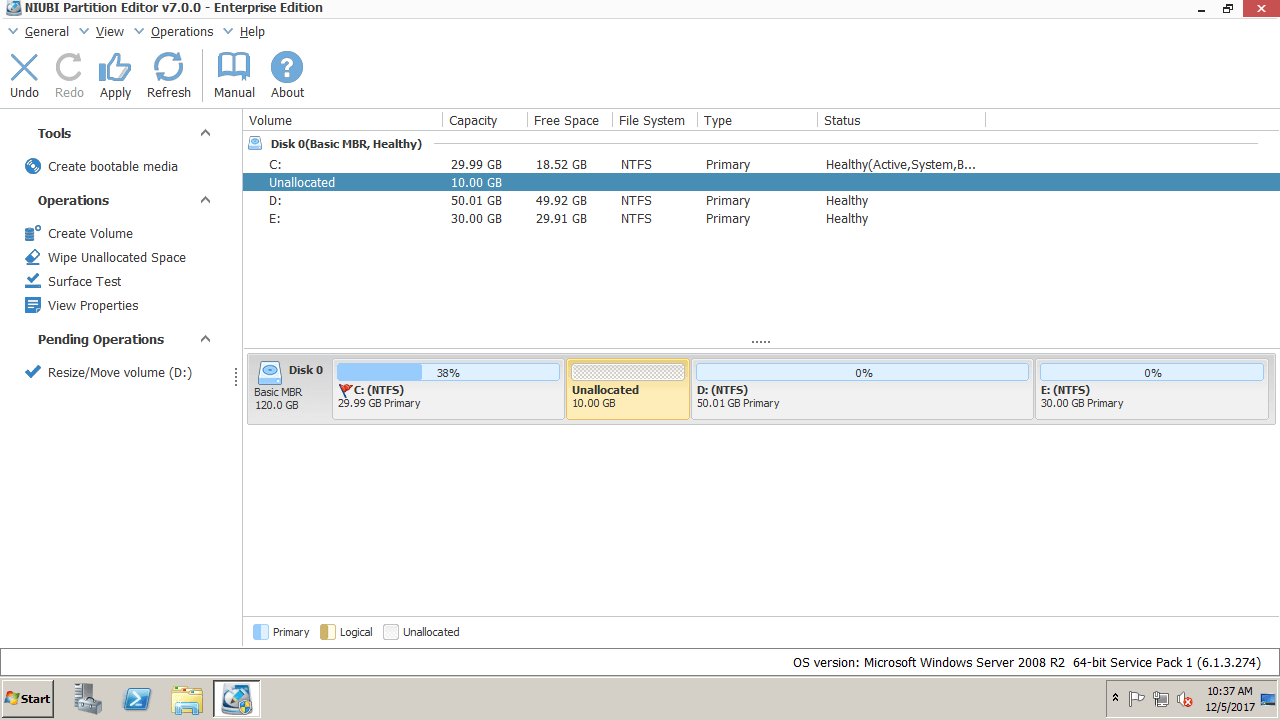Click the Start button

click(27, 699)
